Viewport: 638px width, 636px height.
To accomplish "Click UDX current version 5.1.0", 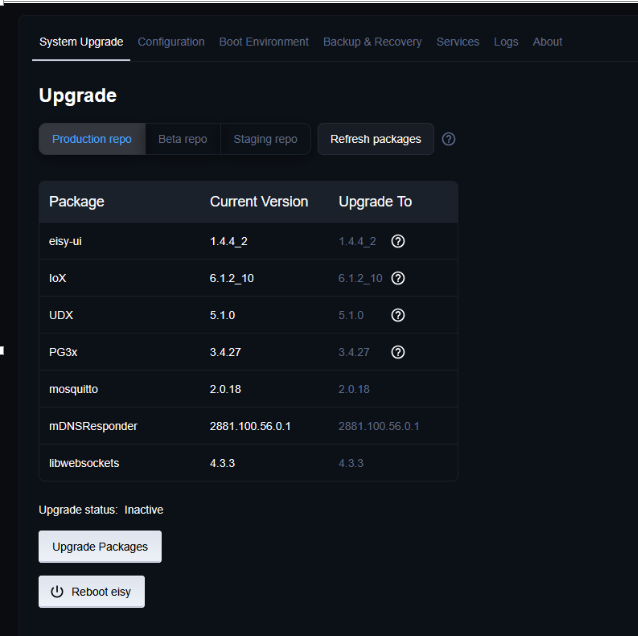I will (x=222, y=315).
